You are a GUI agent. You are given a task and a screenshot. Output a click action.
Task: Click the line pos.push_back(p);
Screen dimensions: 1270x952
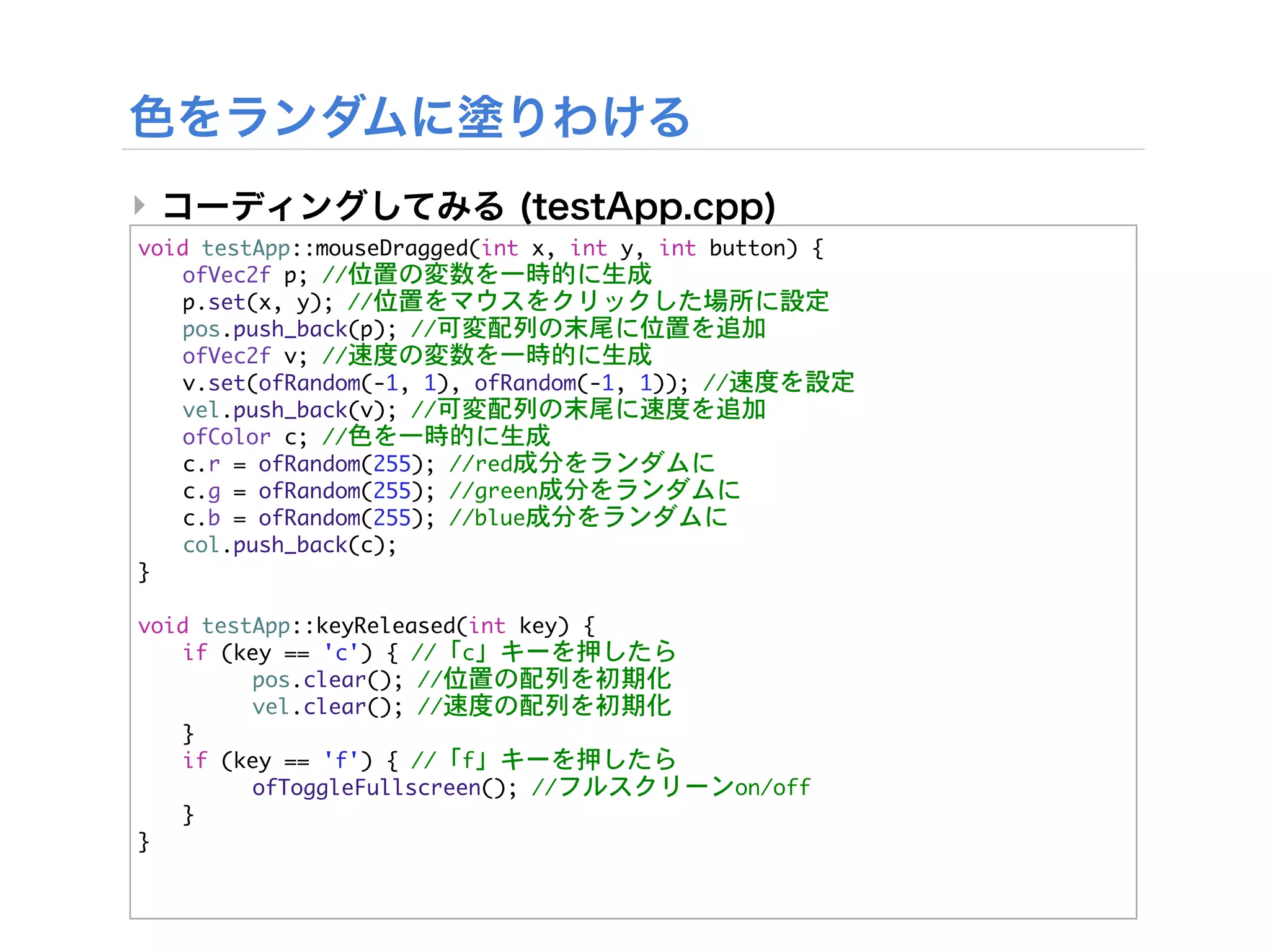coord(474,328)
